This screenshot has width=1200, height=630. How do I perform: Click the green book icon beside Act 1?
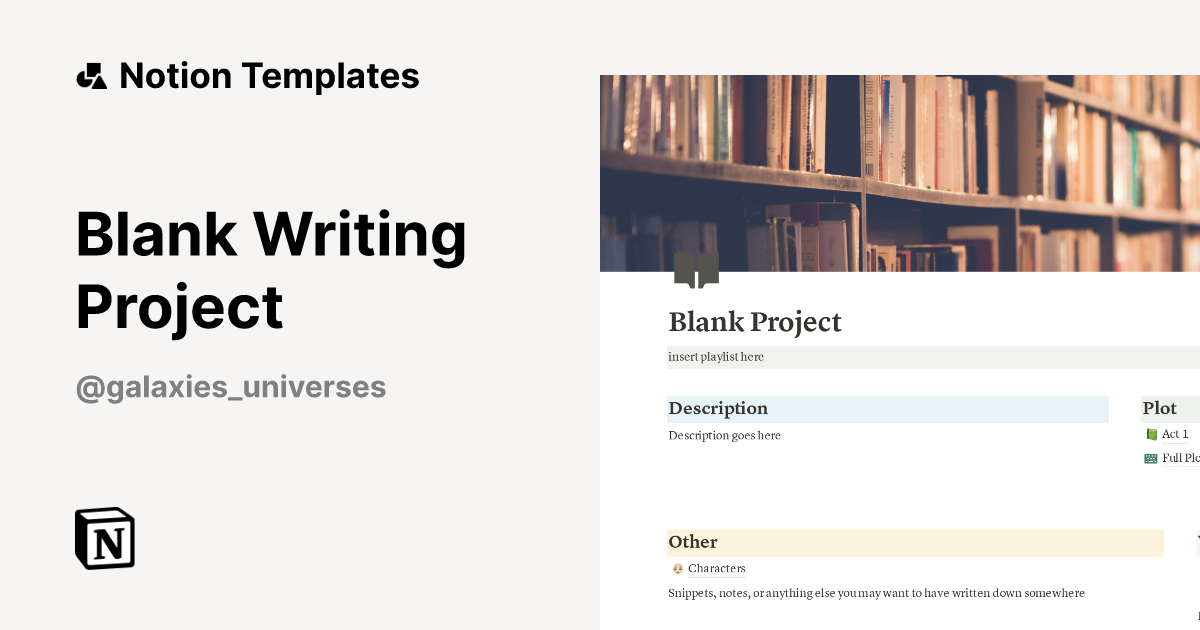[1151, 434]
